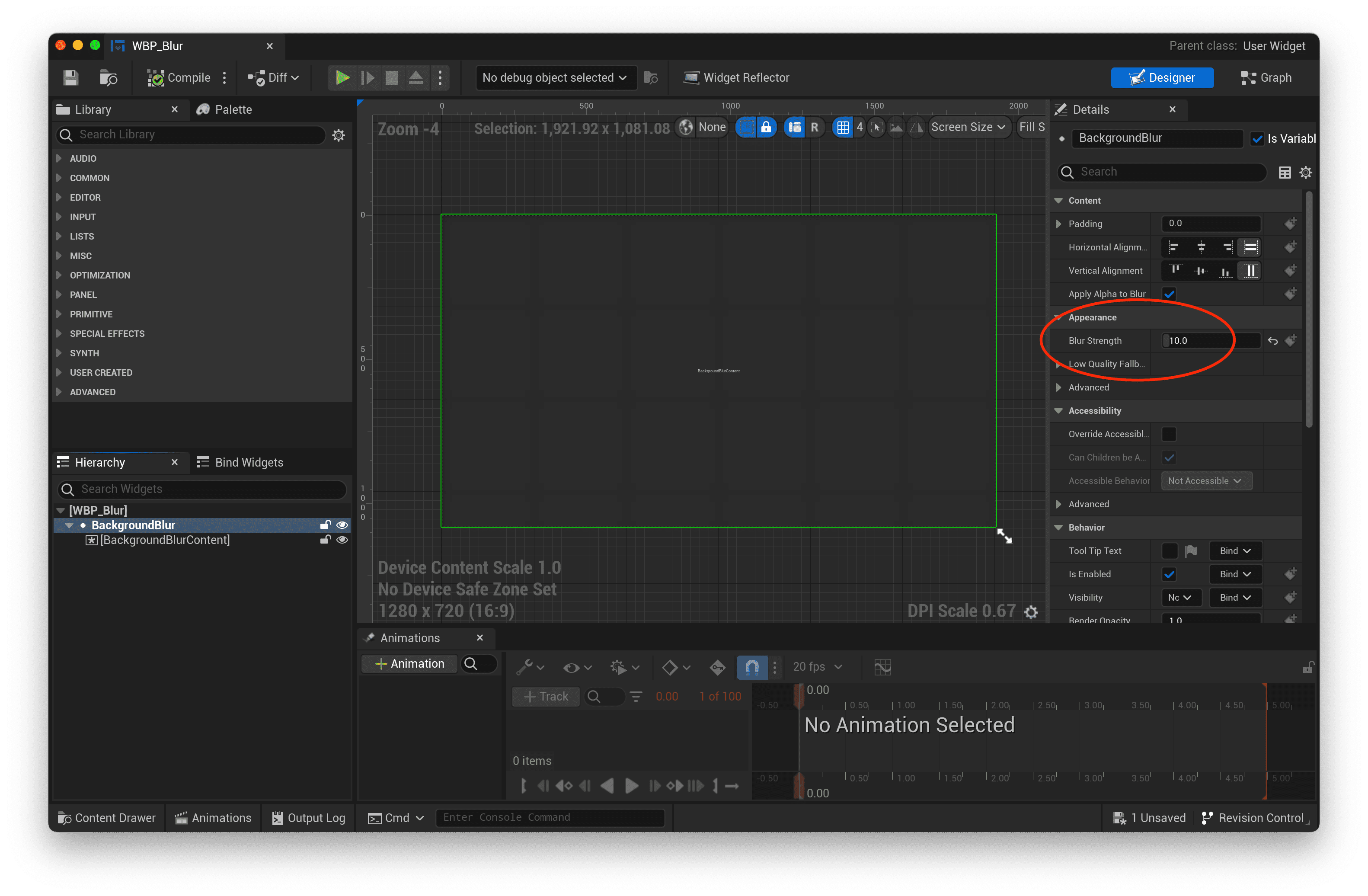This screenshot has height=896, width=1368.
Task: Uncheck Apply Alpha to Blur
Action: [x=1169, y=294]
